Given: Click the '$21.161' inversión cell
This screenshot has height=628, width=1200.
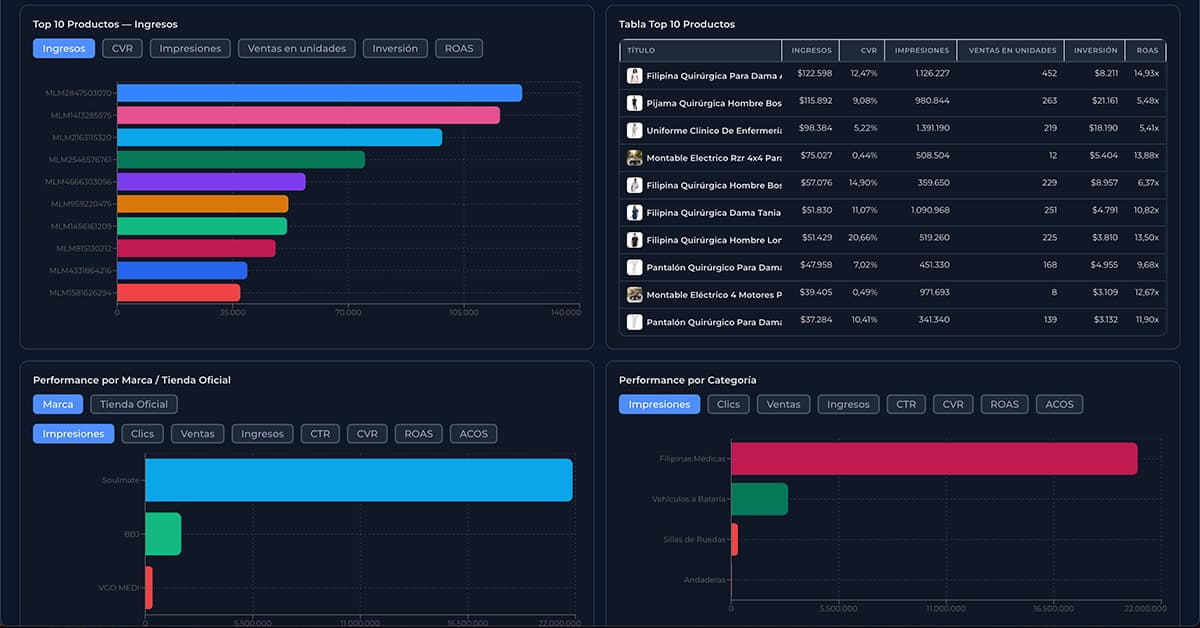Looking at the screenshot, I should point(1105,101).
